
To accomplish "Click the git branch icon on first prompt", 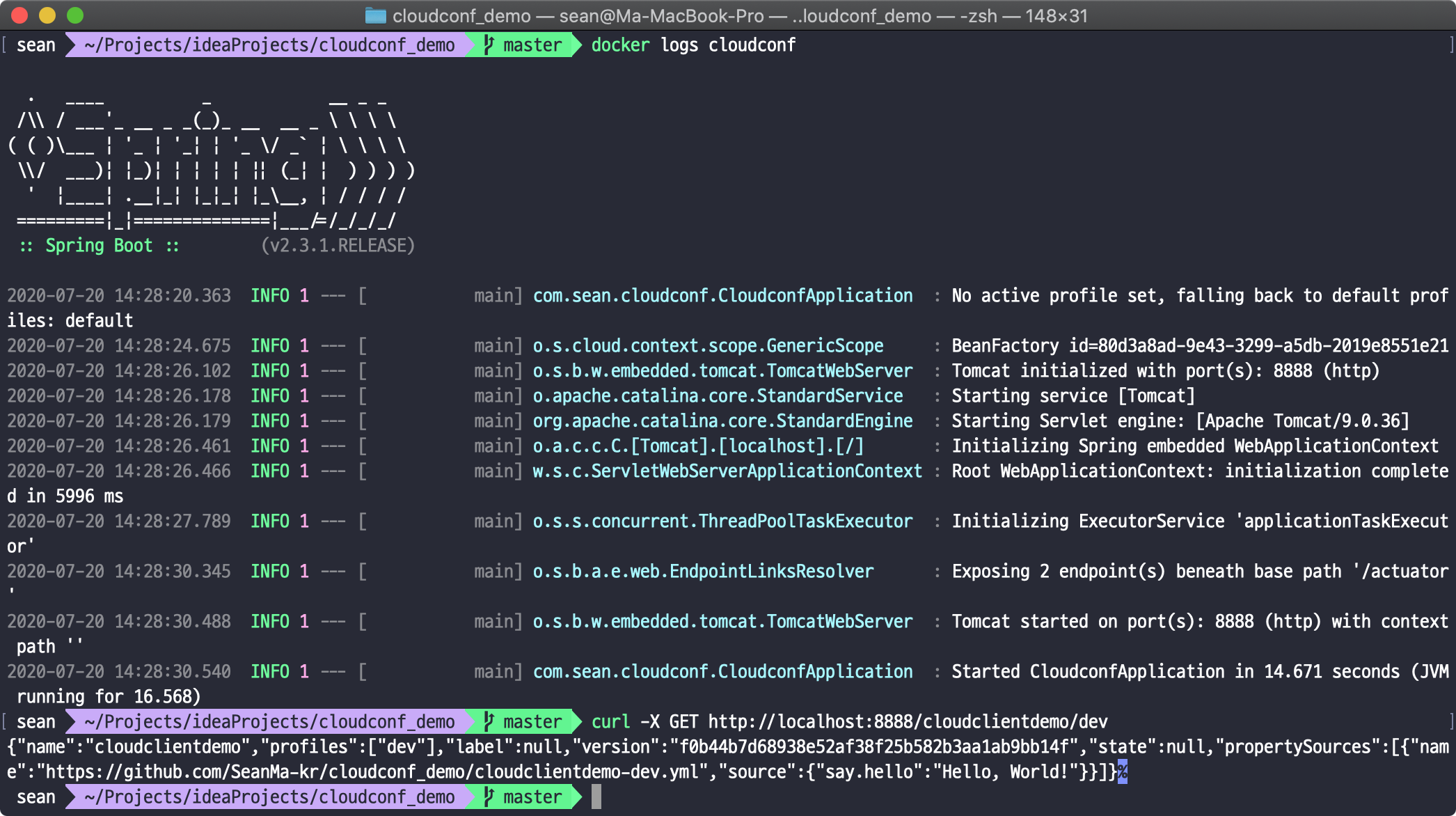I will tap(489, 45).
